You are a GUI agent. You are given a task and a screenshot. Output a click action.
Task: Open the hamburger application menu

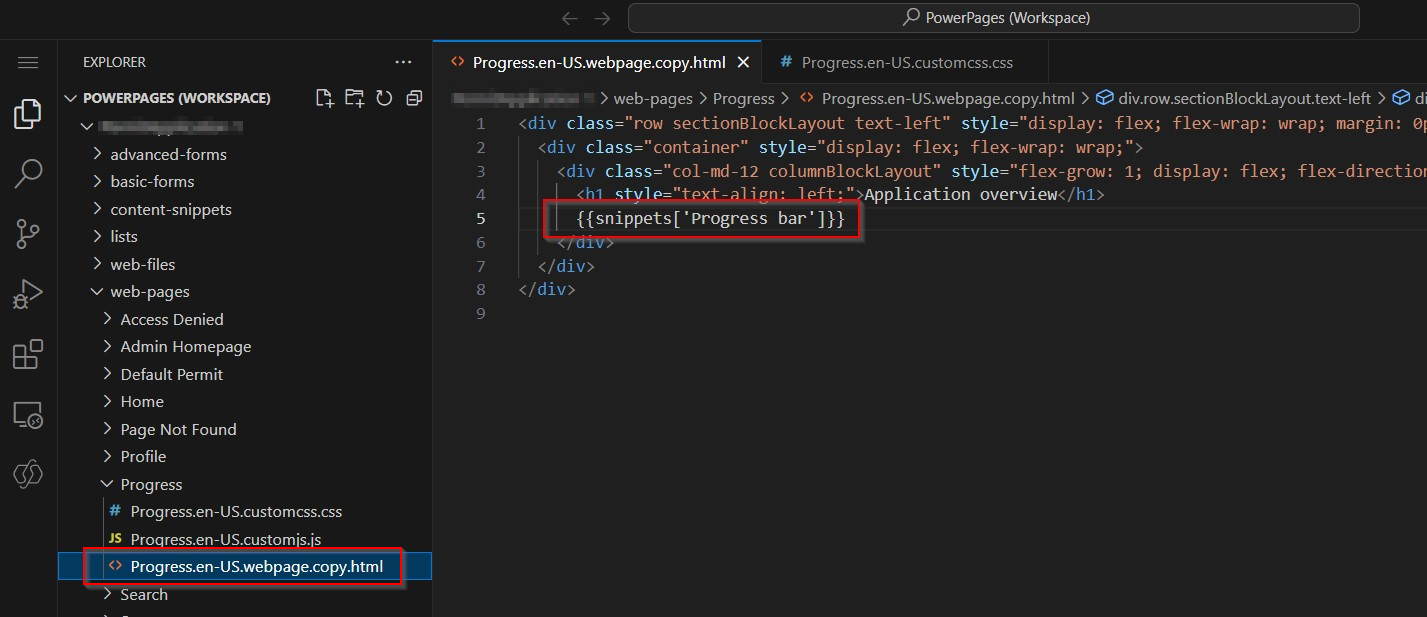click(28, 62)
